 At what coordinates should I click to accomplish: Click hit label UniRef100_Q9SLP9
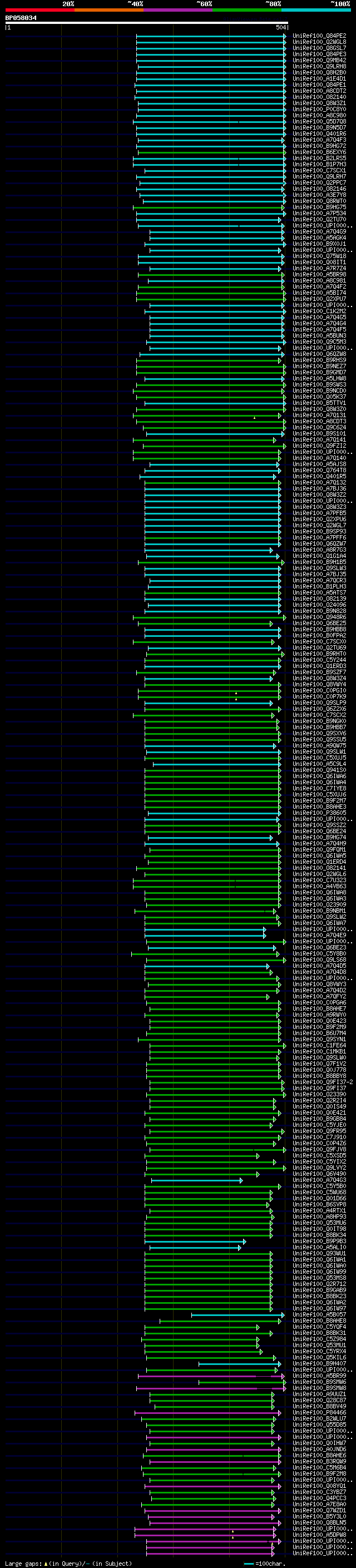[x=319, y=703]
